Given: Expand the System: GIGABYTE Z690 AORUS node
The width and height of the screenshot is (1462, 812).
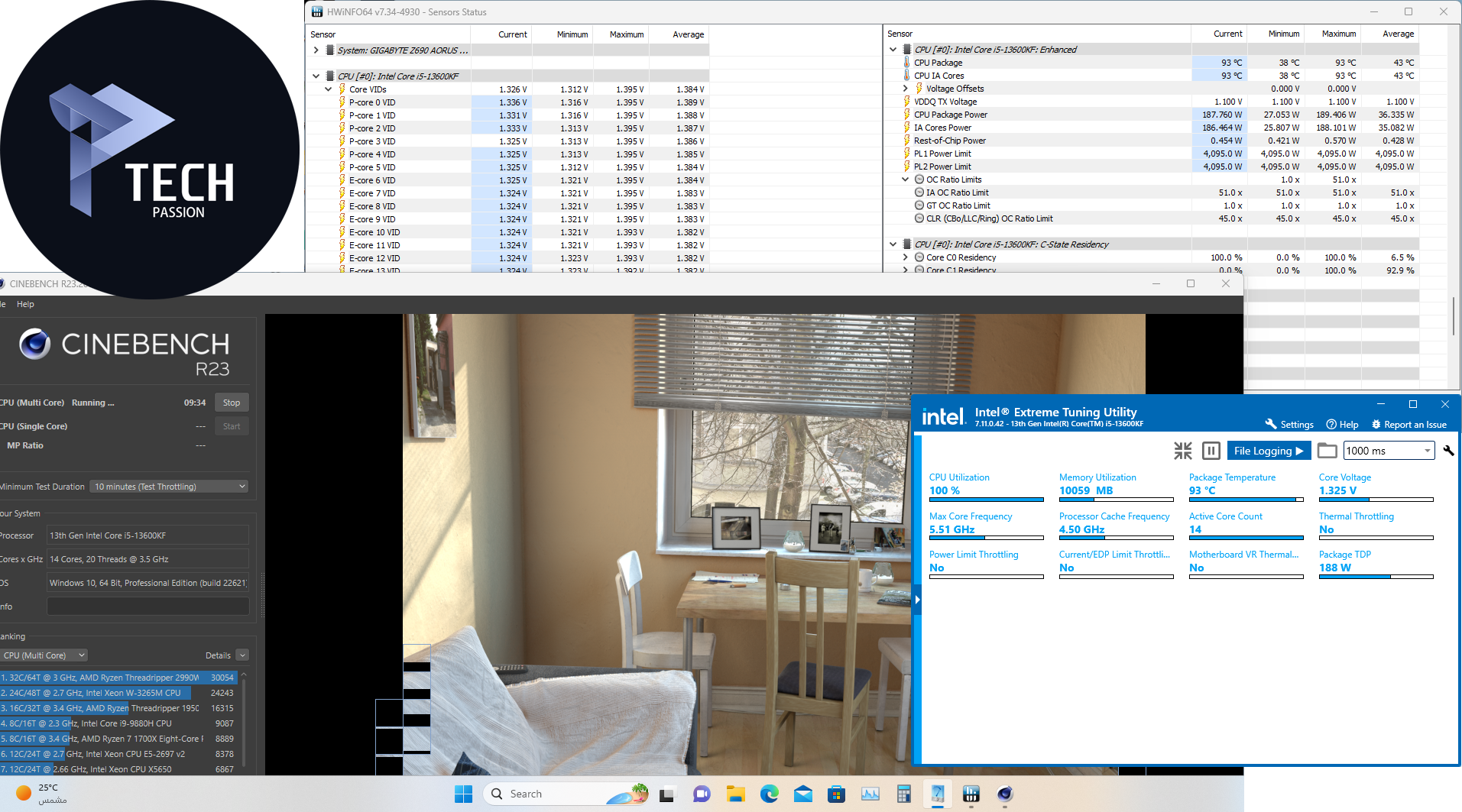Looking at the screenshot, I should (x=316, y=50).
